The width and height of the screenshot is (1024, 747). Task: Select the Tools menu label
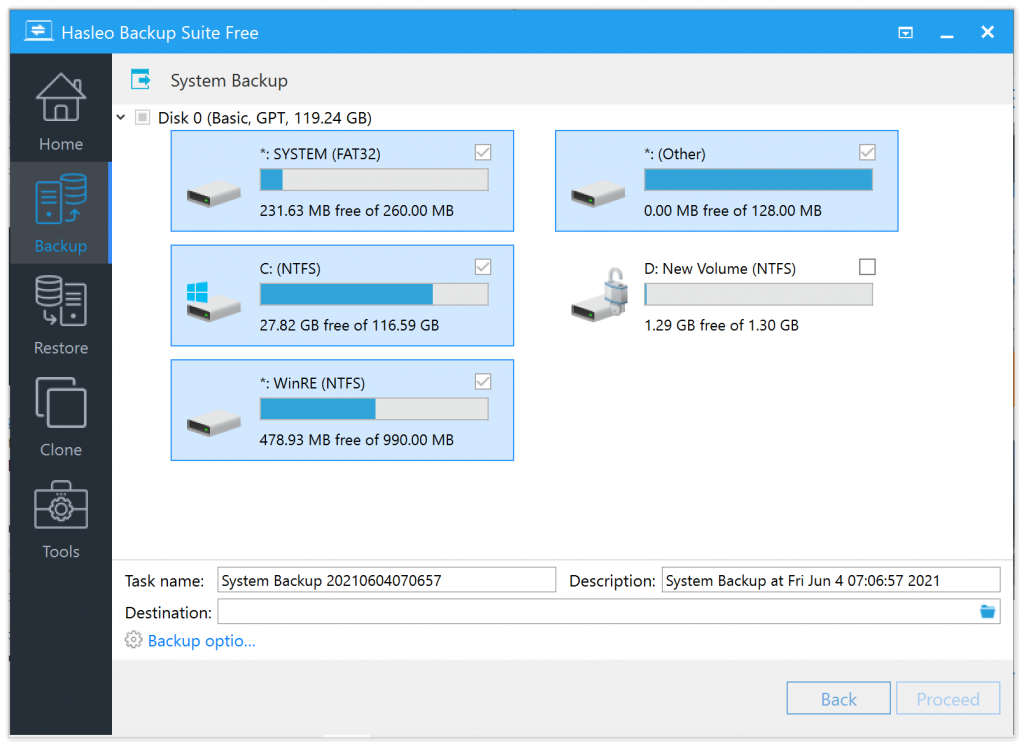(61, 552)
